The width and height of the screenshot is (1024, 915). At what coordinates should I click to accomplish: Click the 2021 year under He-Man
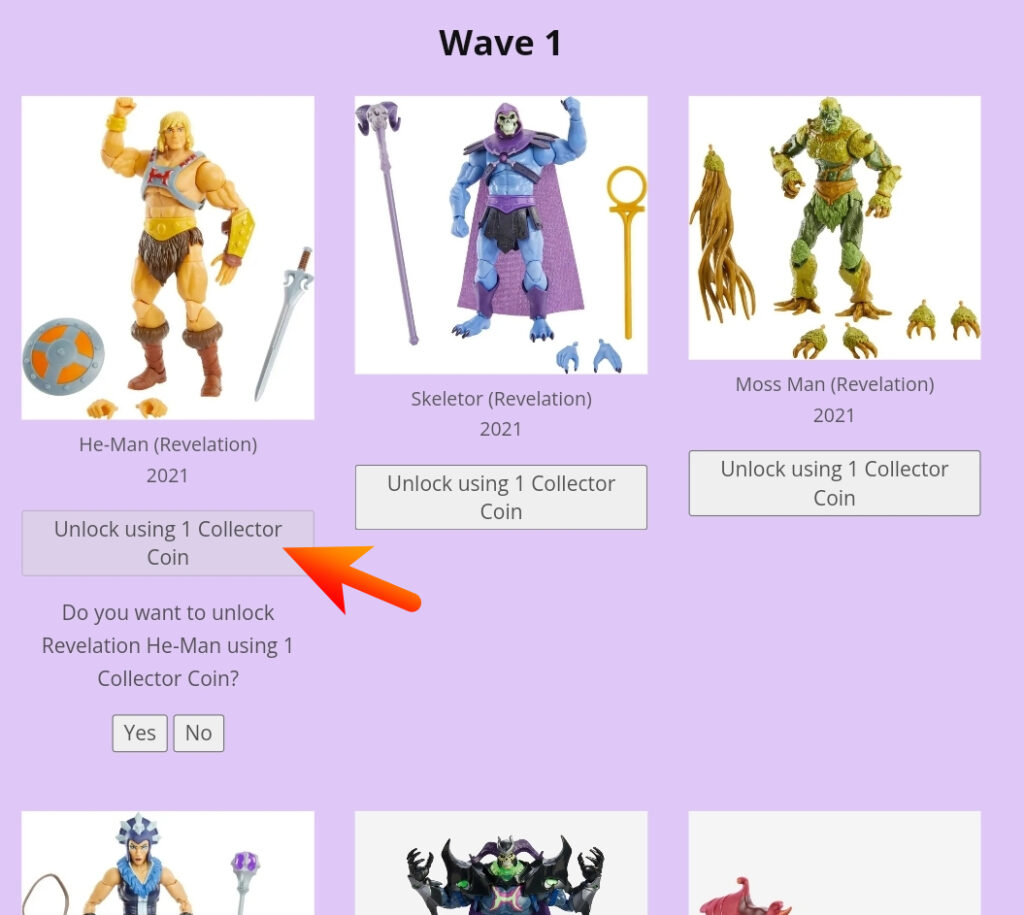[x=167, y=475]
